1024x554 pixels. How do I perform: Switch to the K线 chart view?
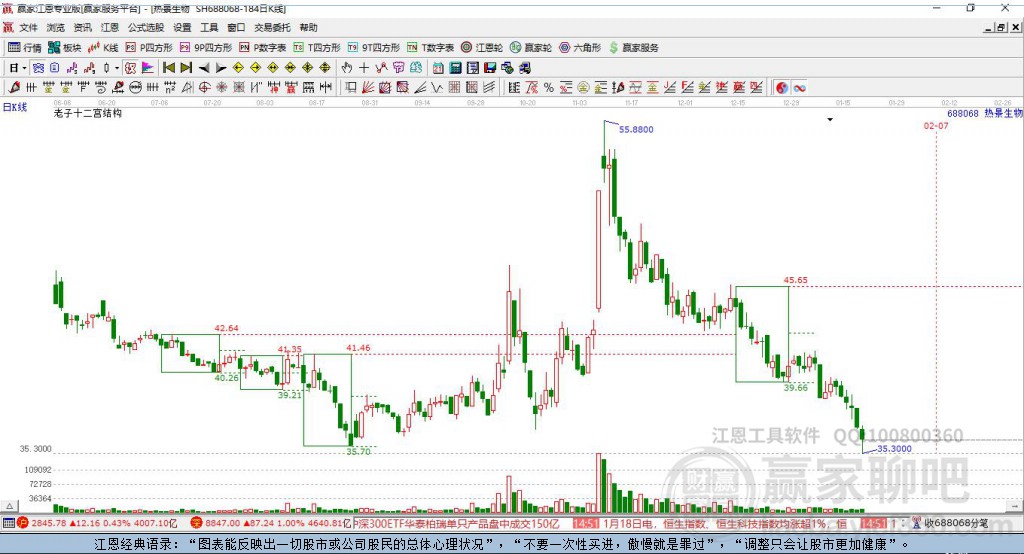coord(103,48)
